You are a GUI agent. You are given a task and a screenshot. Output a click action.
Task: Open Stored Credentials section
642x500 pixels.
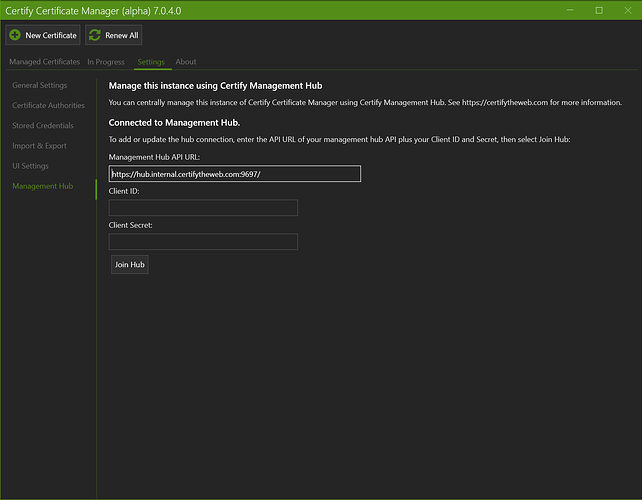[x=43, y=125]
